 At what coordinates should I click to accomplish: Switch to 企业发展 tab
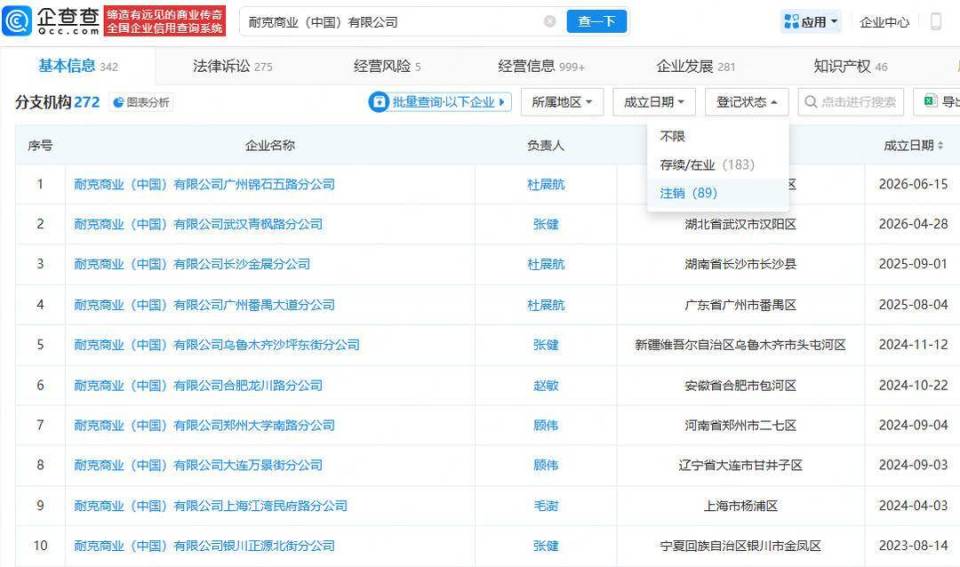click(x=696, y=66)
